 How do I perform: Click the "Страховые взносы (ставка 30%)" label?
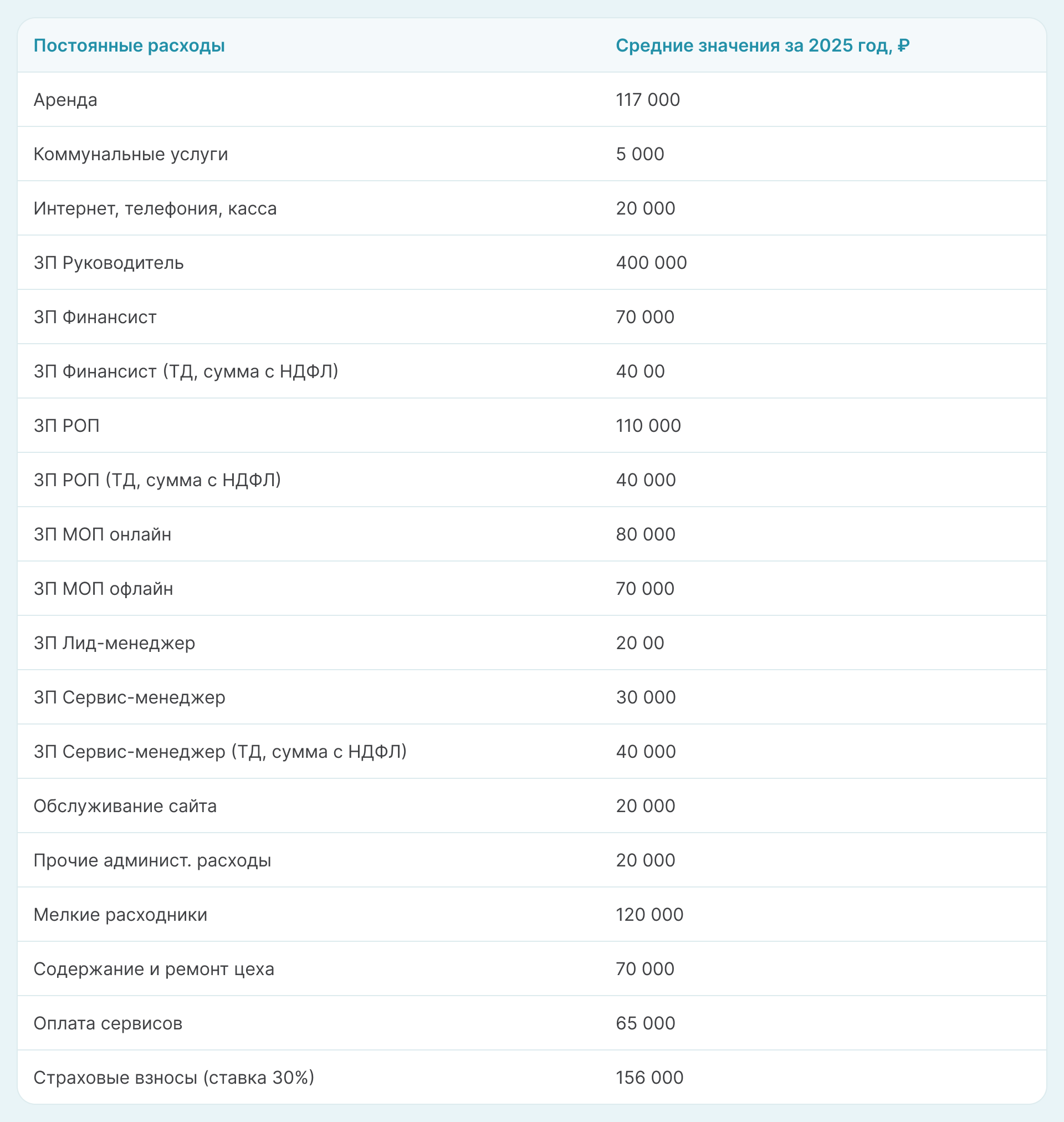coord(173,1078)
